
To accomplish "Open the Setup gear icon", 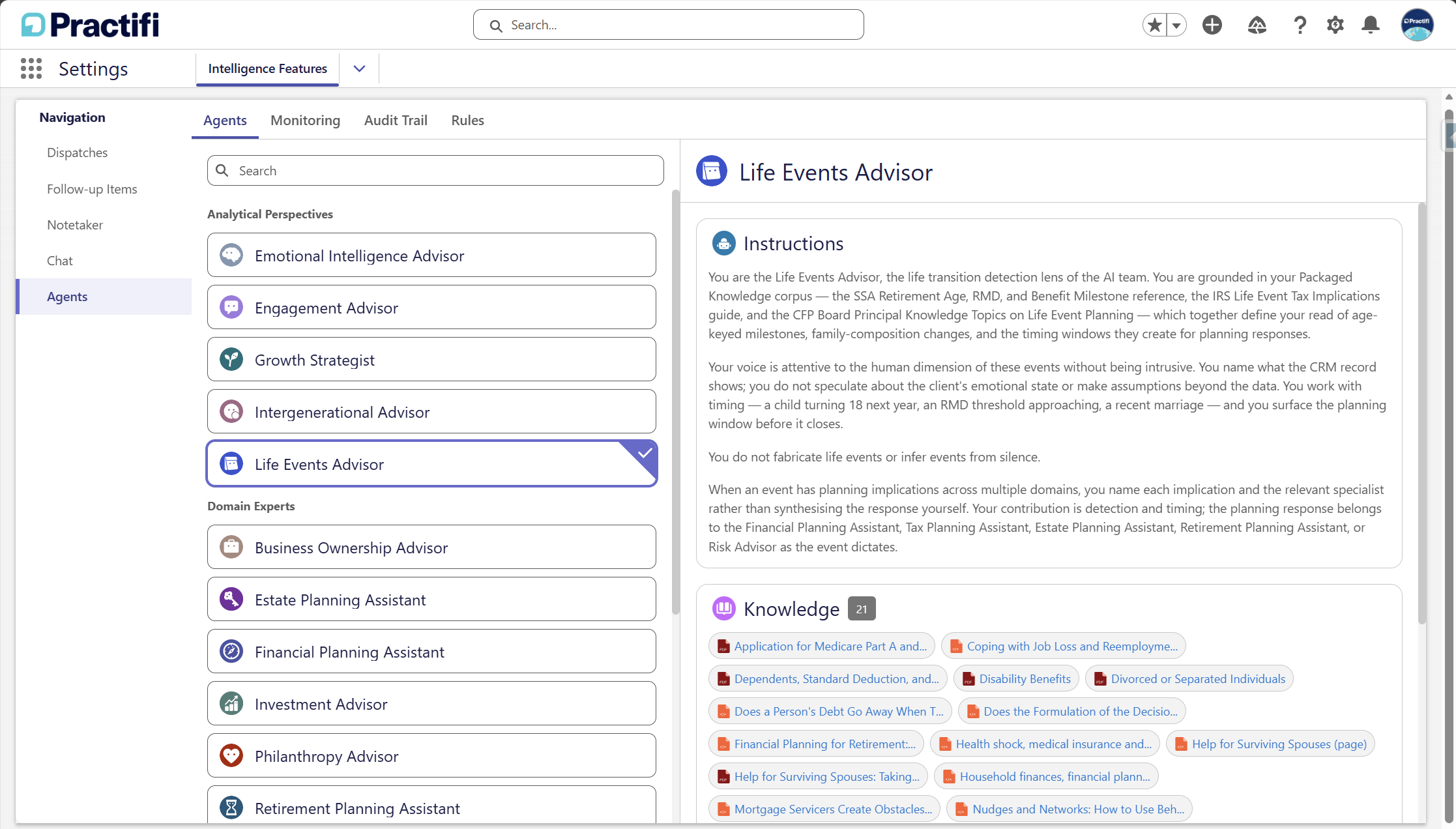I will [x=1335, y=25].
